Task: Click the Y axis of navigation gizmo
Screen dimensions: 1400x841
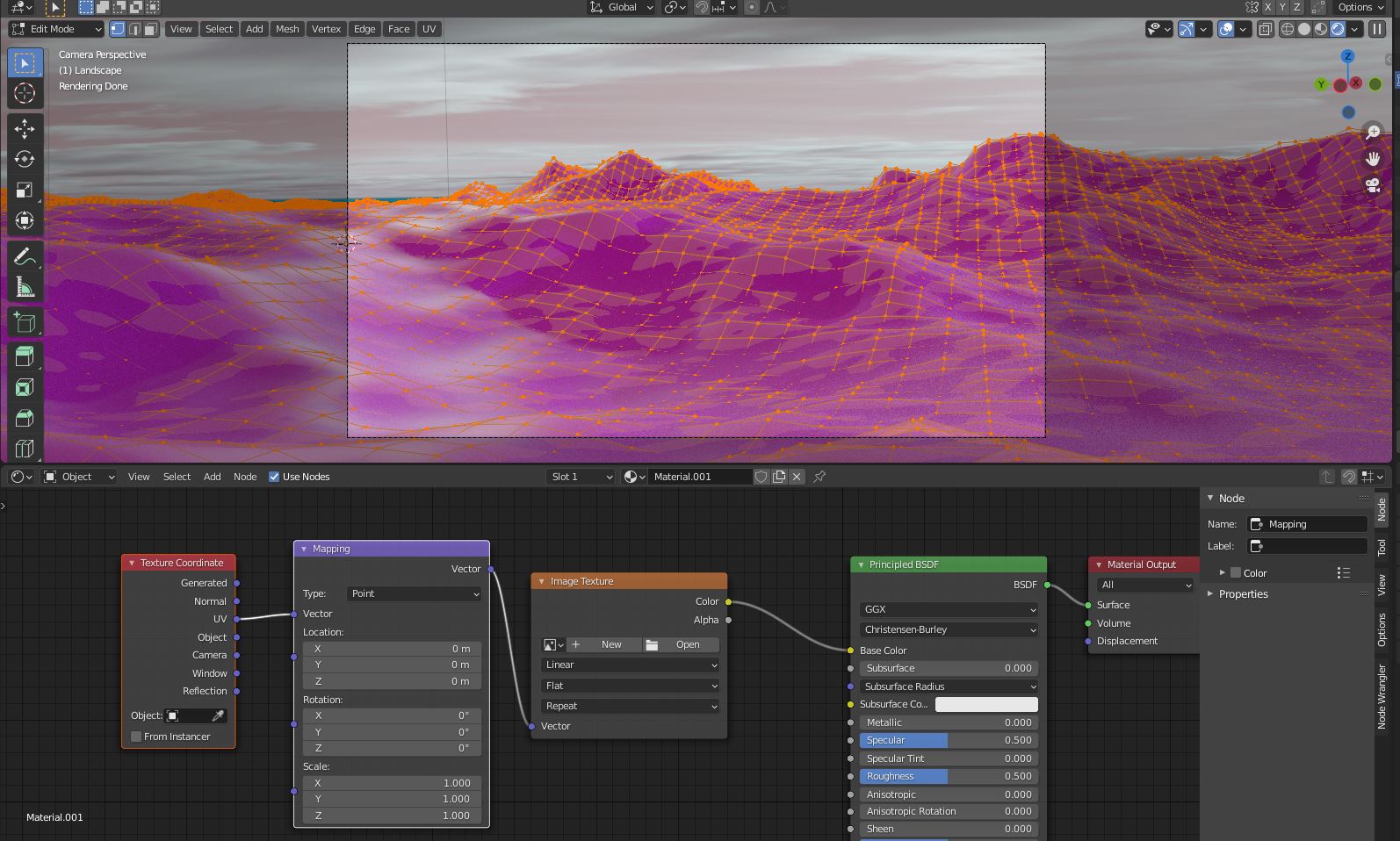Action: click(x=1321, y=84)
